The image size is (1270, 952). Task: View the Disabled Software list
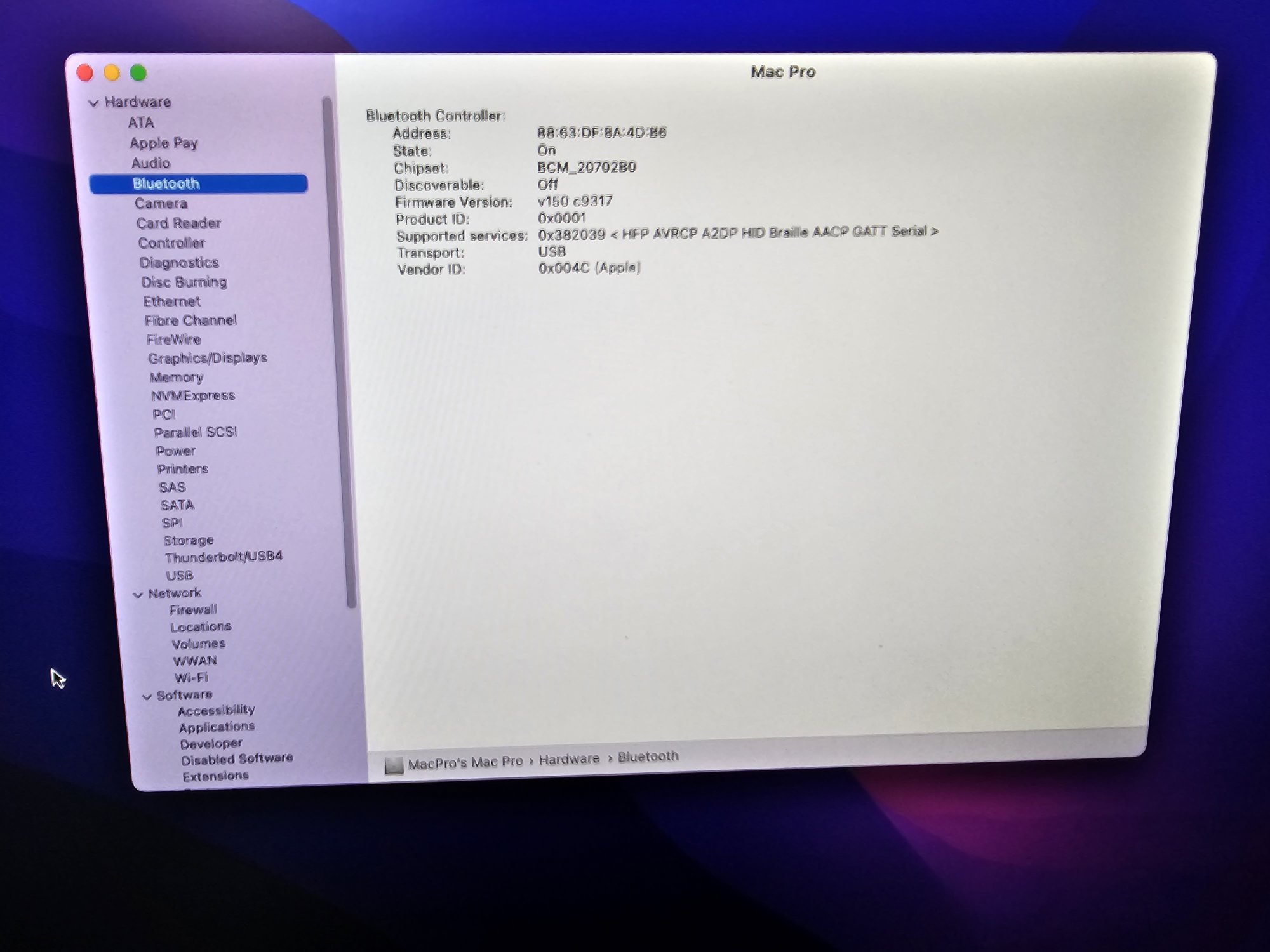237,759
